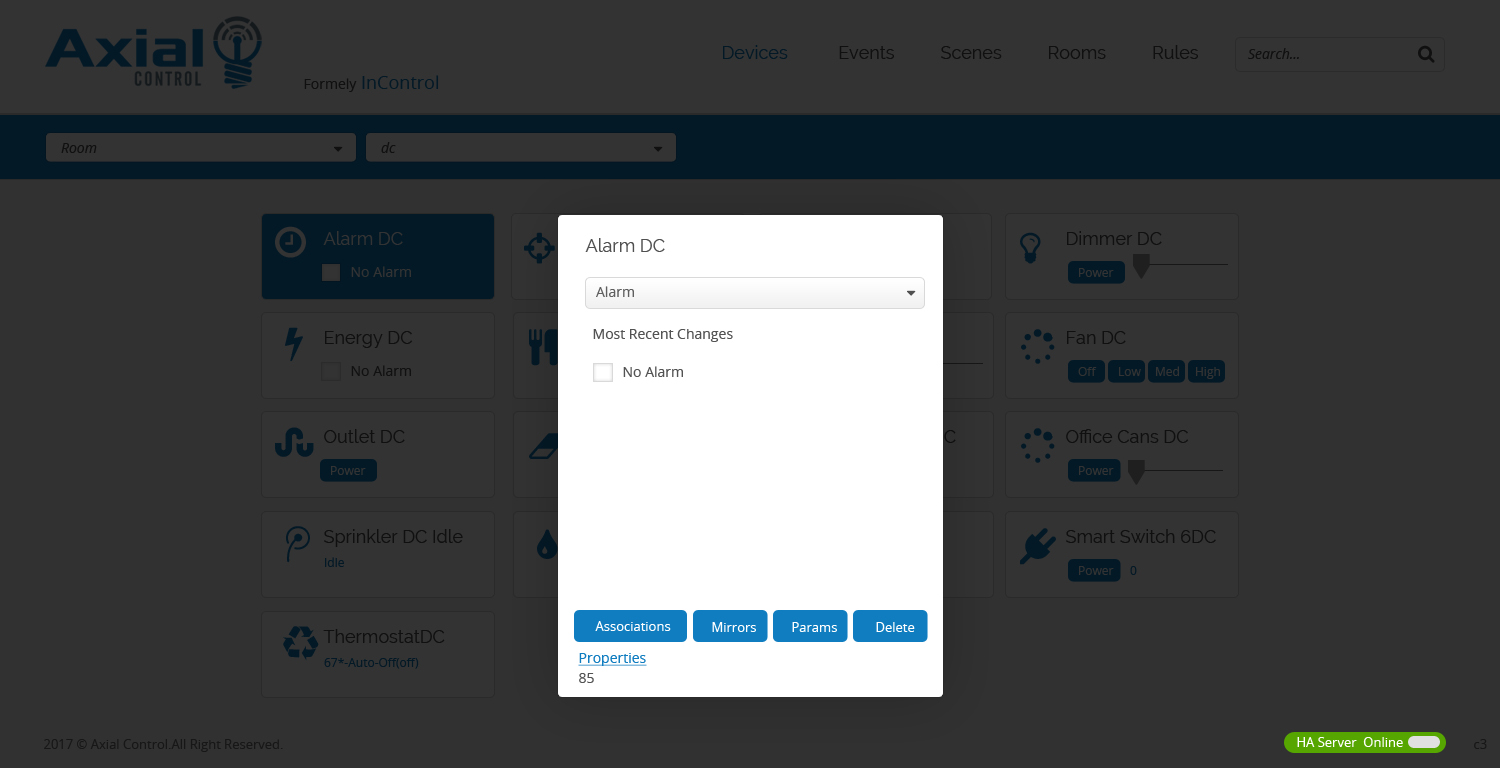Click the 67*-Auto-Off(off) thermostat status

(x=371, y=662)
